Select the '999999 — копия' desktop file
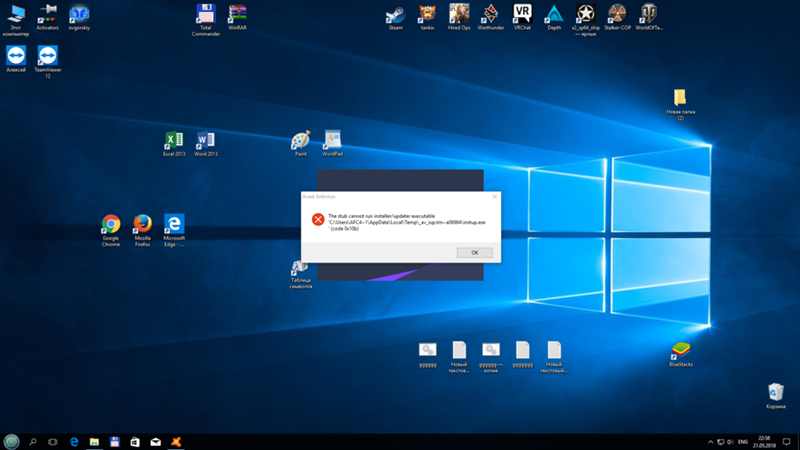The width and height of the screenshot is (800, 450). click(x=491, y=358)
